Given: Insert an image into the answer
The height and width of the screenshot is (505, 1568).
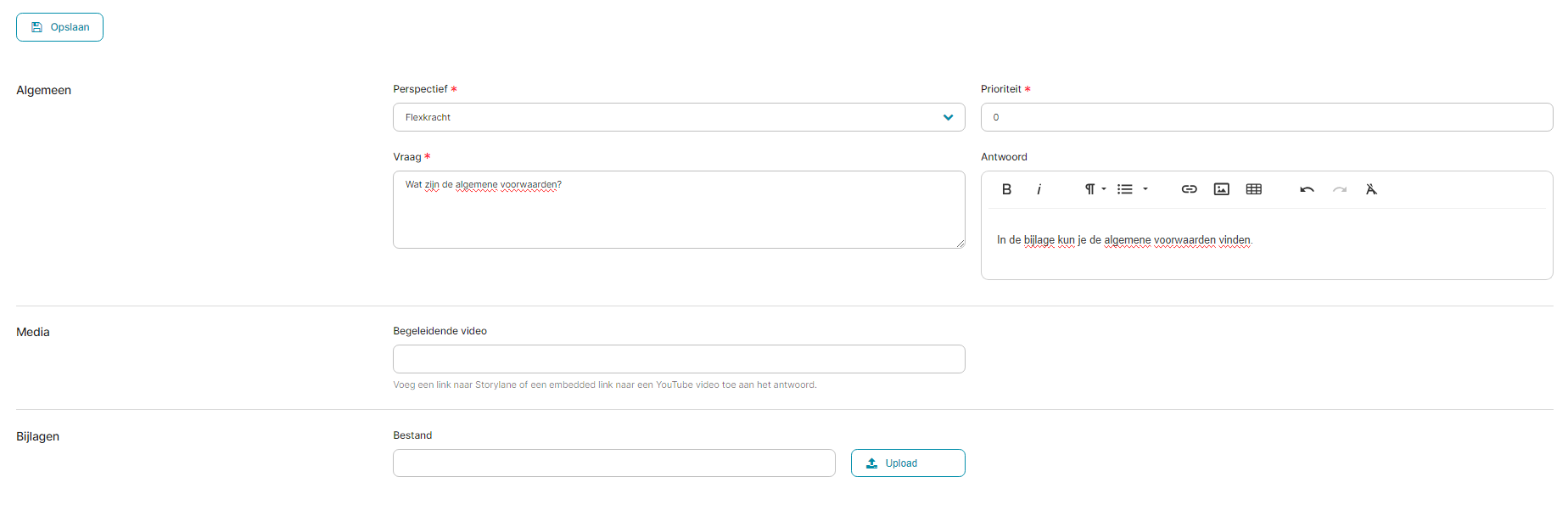Looking at the screenshot, I should pos(1222,189).
